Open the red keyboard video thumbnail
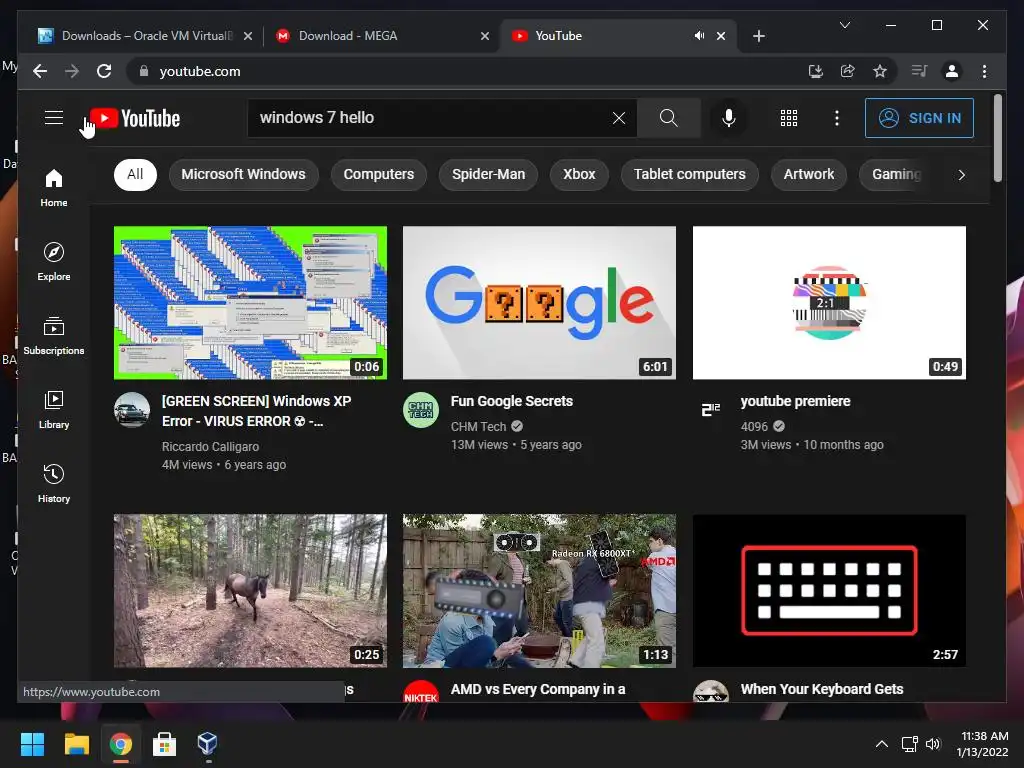Viewport: 1024px width, 768px height. click(x=829, y=590)
